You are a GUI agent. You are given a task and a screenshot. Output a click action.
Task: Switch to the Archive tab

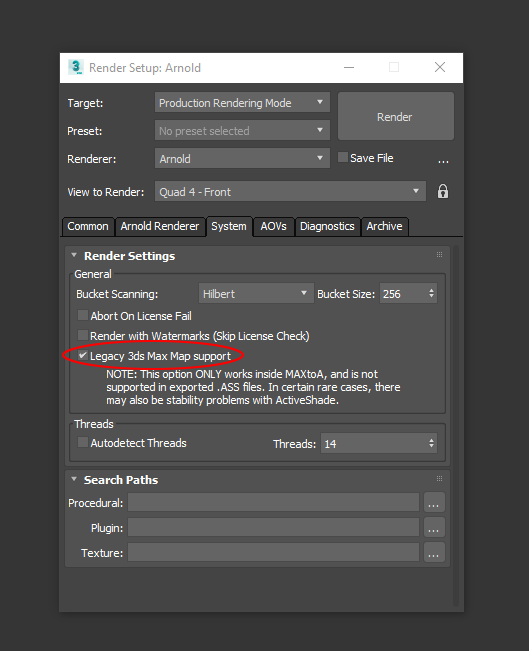pyautogui.click(x=385, y=226)
